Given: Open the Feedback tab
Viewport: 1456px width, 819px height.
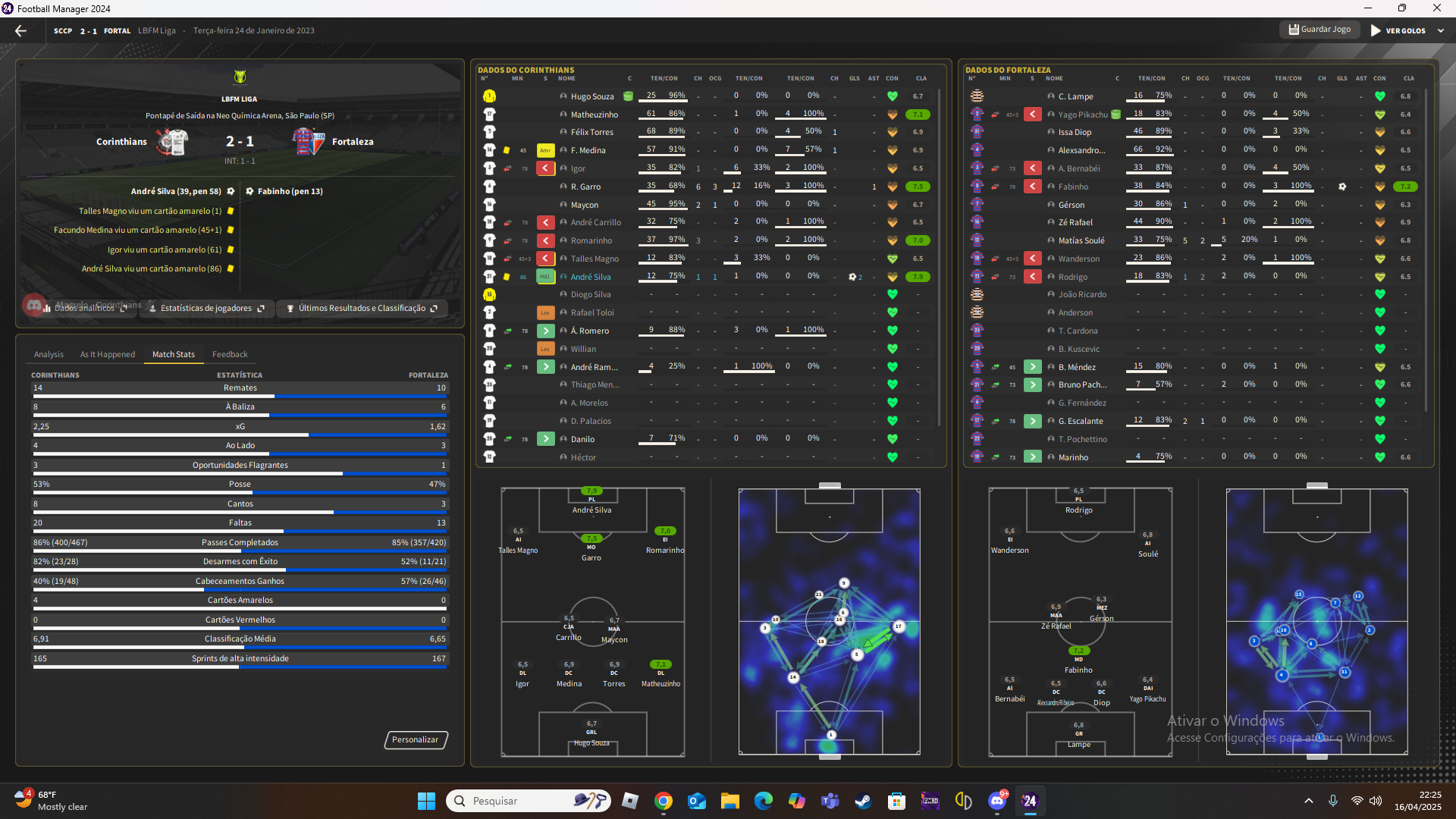Looking at the screenshot, I should tap(230, 354).
